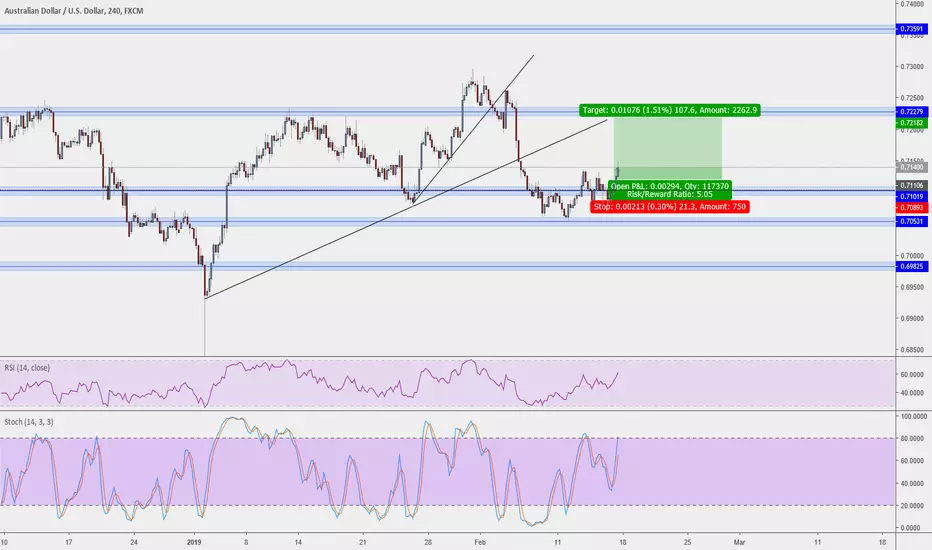Screen dimensions: 932x550
Task: Select the green profit target zone
Action: point(667,148)
